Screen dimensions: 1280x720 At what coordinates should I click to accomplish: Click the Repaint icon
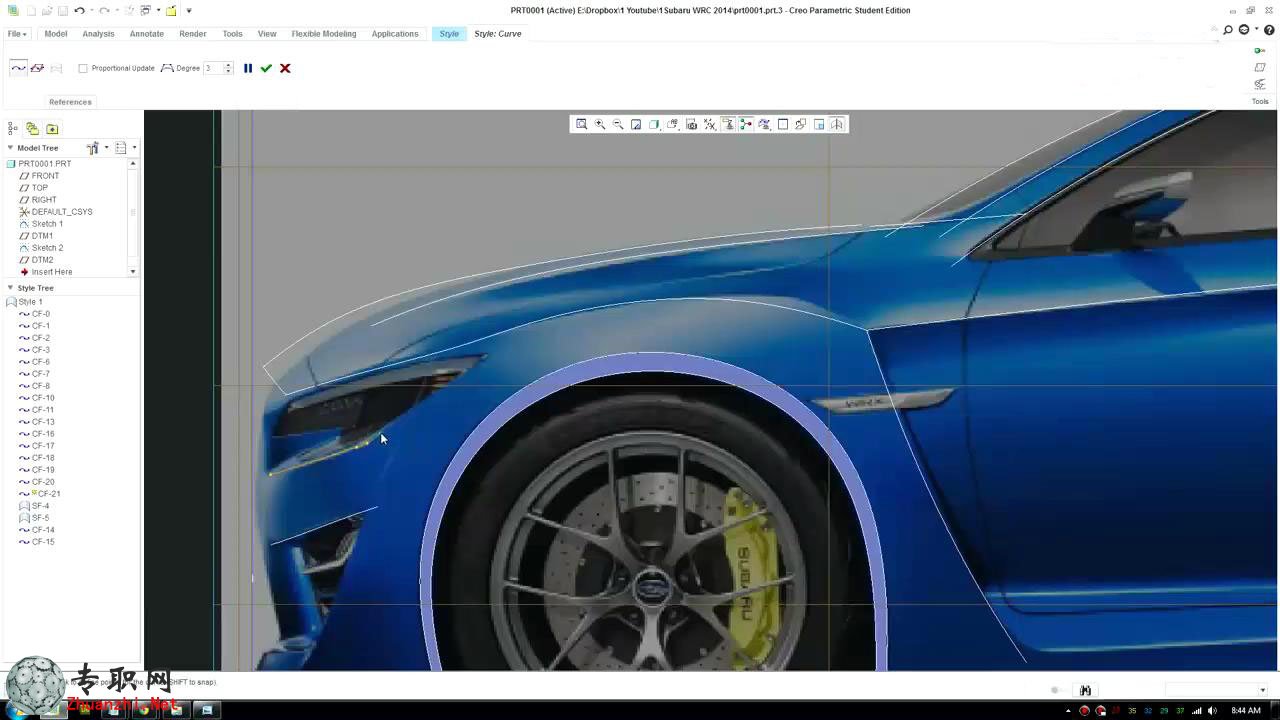click(636, 124)
